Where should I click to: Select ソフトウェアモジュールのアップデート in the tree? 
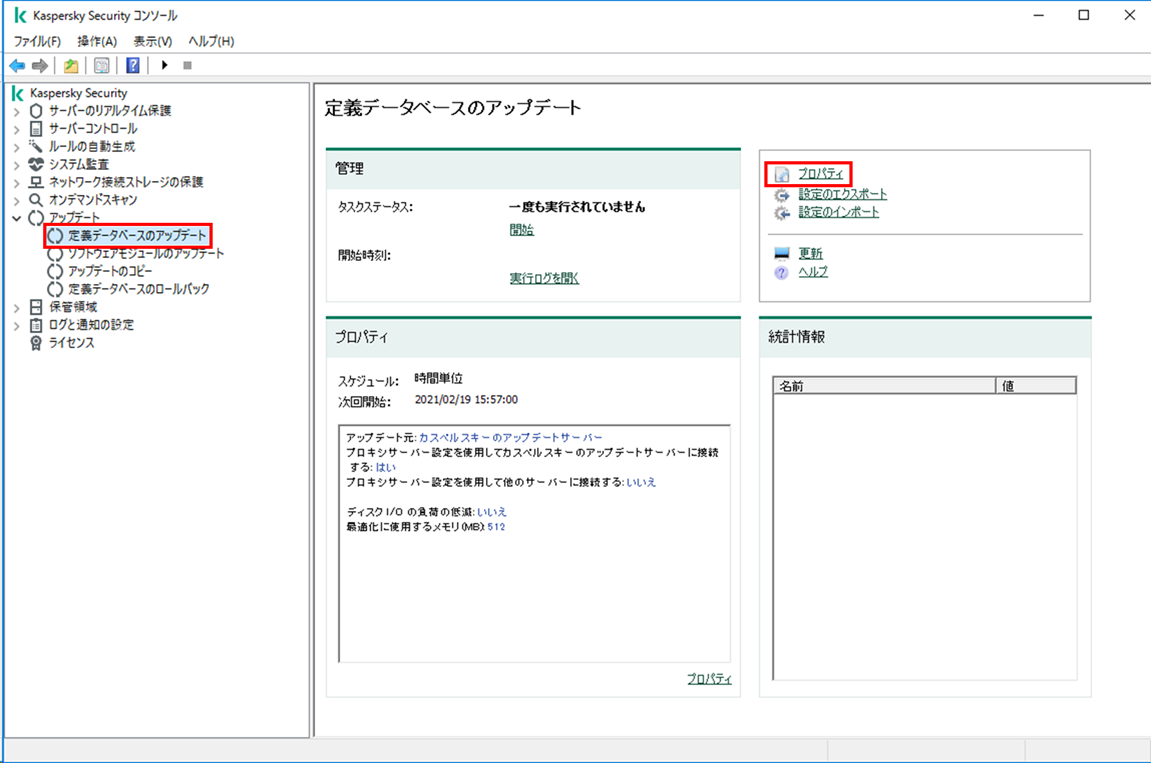tap(146, 253)
